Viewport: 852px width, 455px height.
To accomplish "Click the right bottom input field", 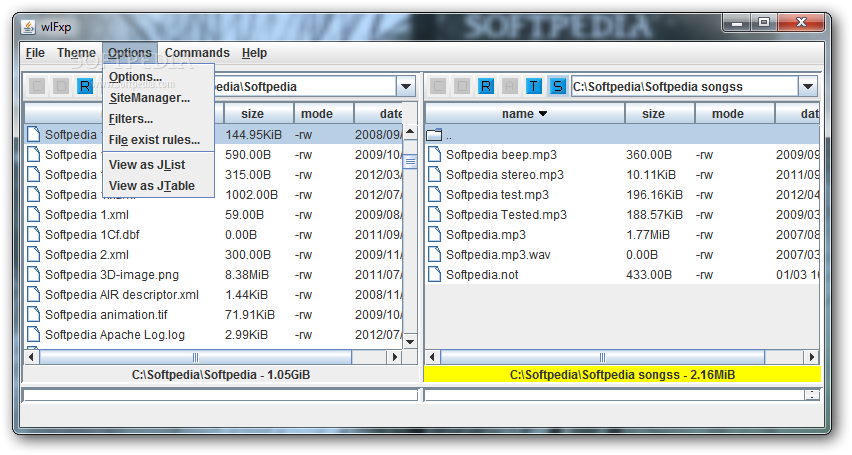I will (x=614, y=395).
